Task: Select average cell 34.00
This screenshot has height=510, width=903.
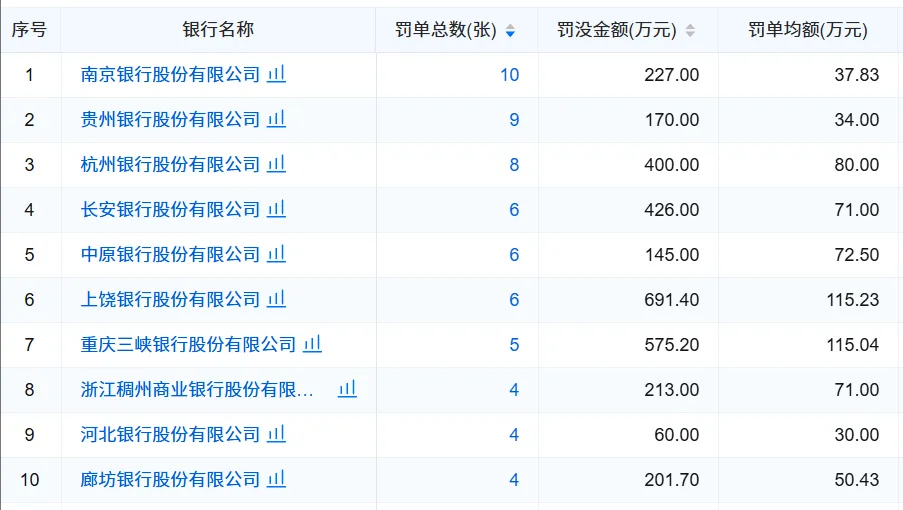Action: click(857, 120)
